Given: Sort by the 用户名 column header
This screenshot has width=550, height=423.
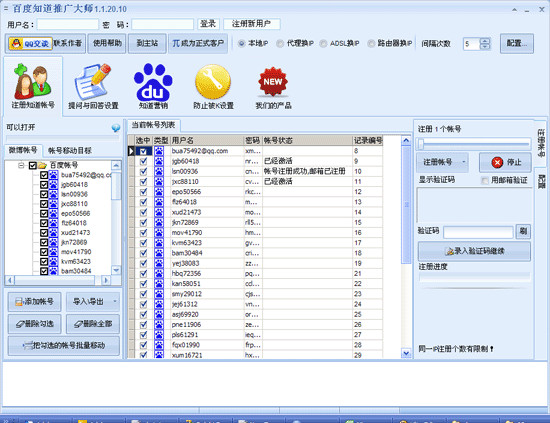Looking at the screenshot, I should pyautogui.click(x=207, y=141).
